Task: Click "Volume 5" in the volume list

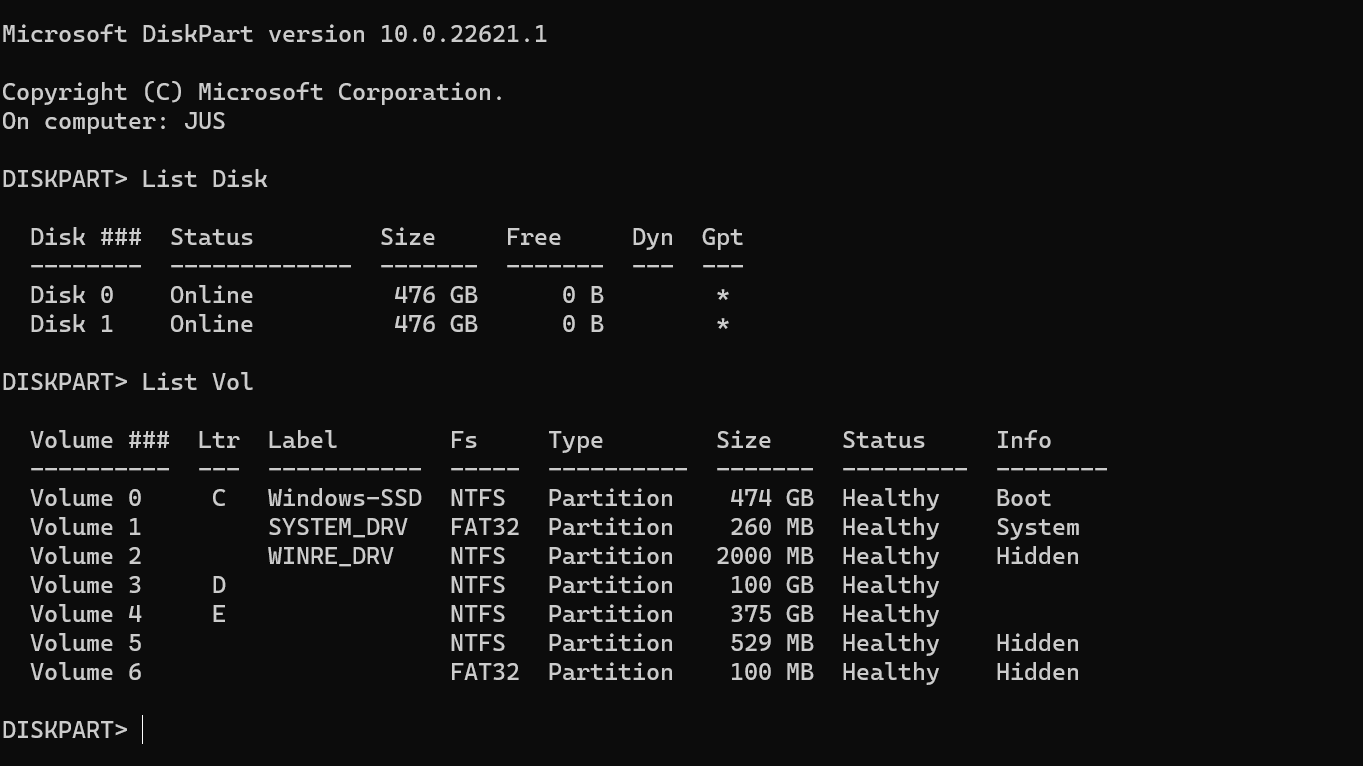Action: pyautogui.click(x=85, y=643)
